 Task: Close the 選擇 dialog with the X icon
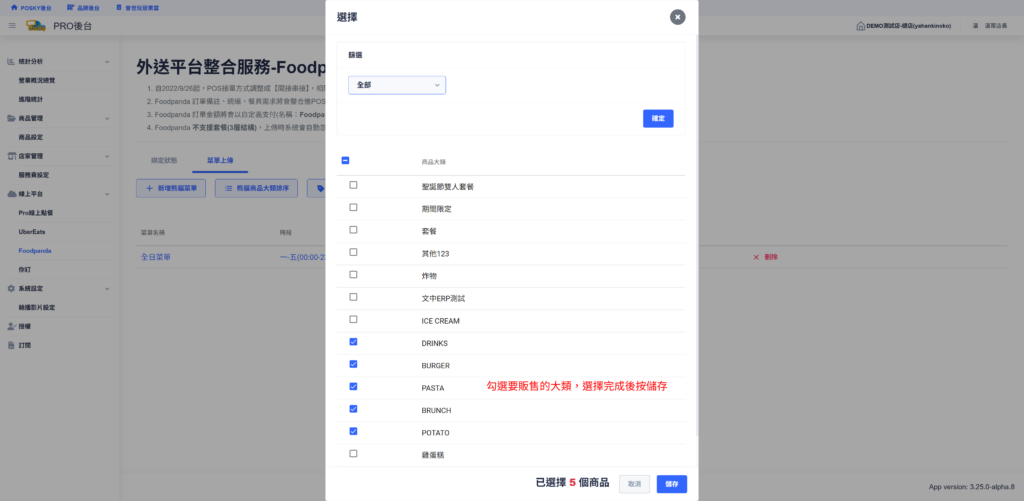point(677,17)
